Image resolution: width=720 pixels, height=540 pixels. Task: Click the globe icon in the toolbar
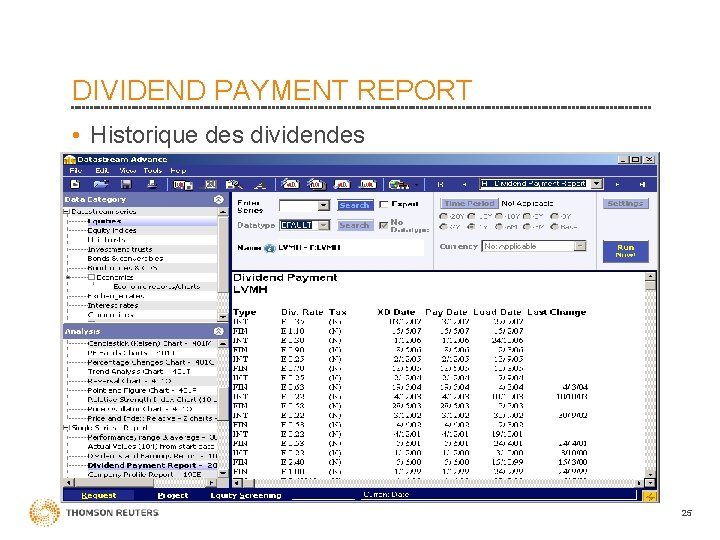click(399, 185)
